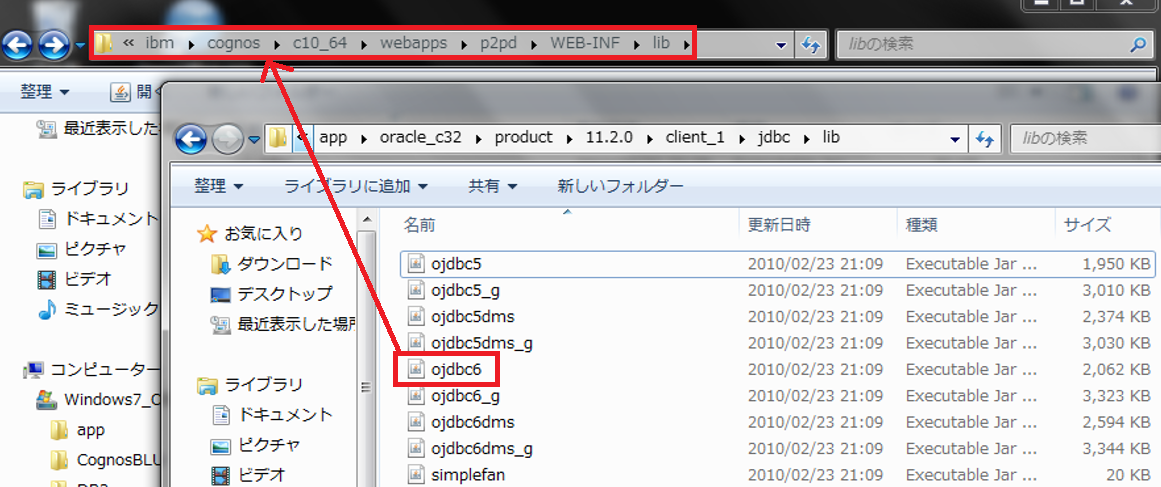1161x487 pixels.
Task: Open recent pages dropdown in rear window
Action: pos(80,47)
